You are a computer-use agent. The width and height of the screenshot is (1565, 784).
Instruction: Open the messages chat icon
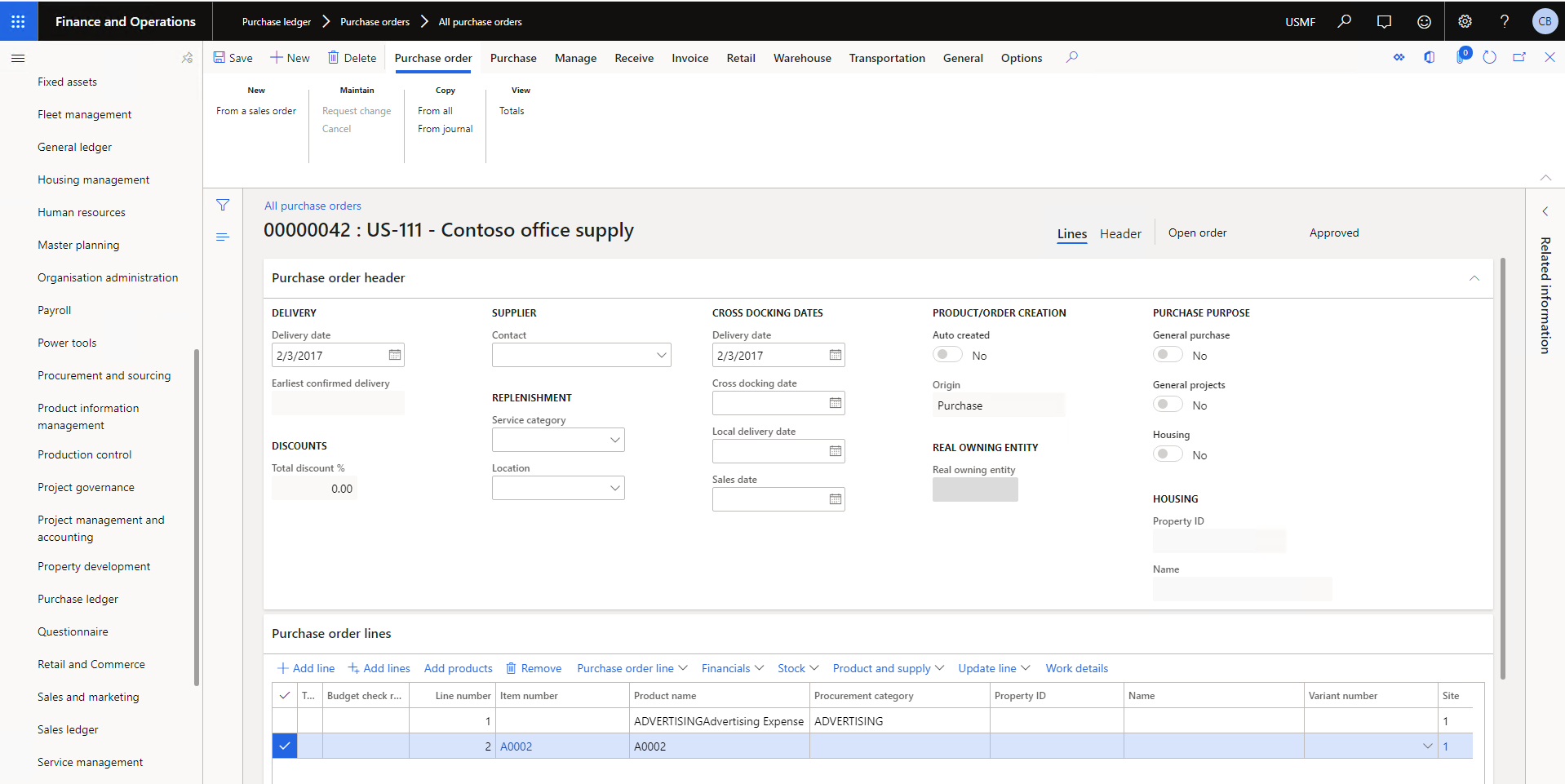pyautogui.click(x=1384, y=21)
